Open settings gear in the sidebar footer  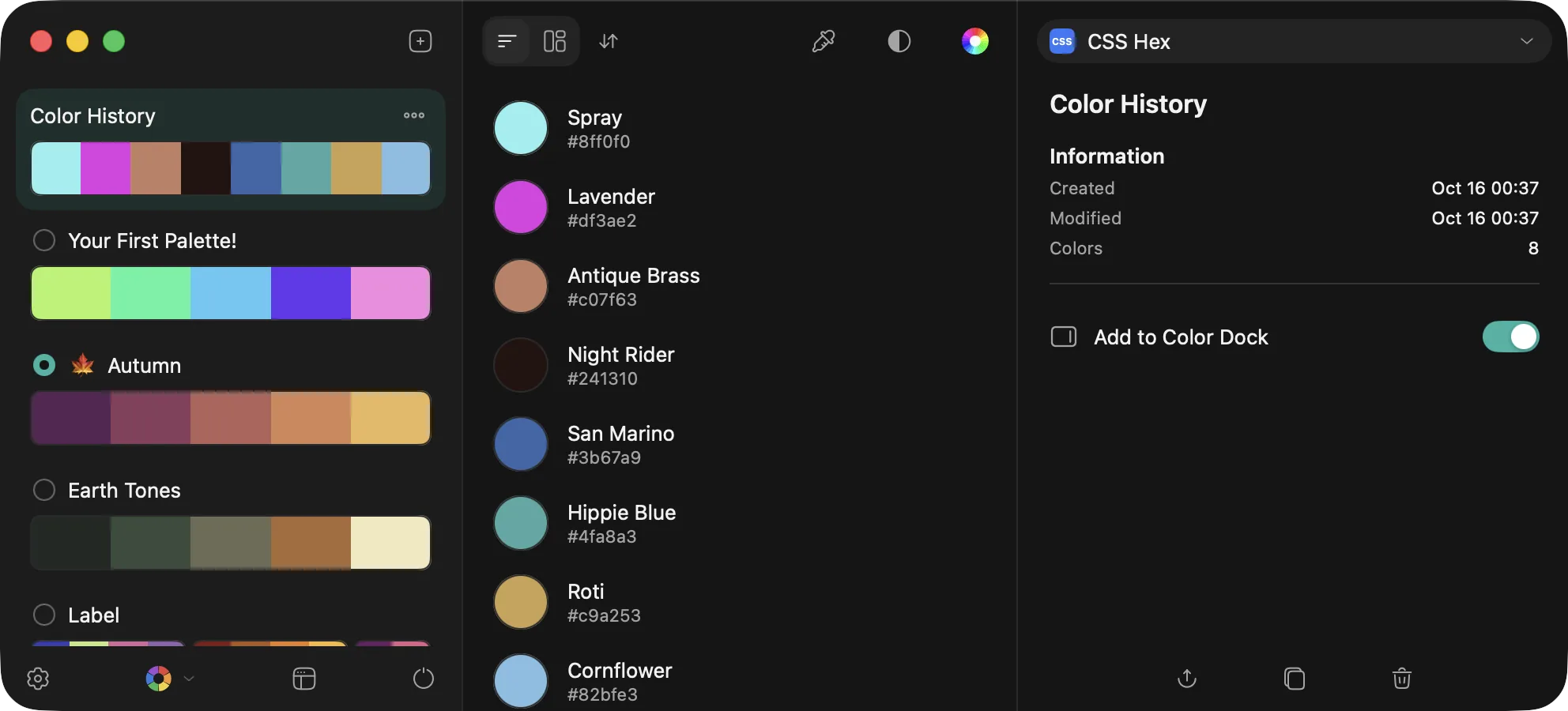(38, 679)
